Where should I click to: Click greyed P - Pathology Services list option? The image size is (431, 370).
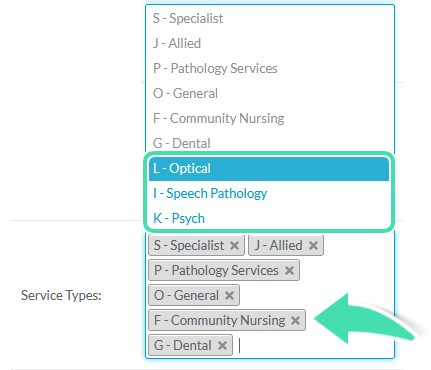(270, 68)
